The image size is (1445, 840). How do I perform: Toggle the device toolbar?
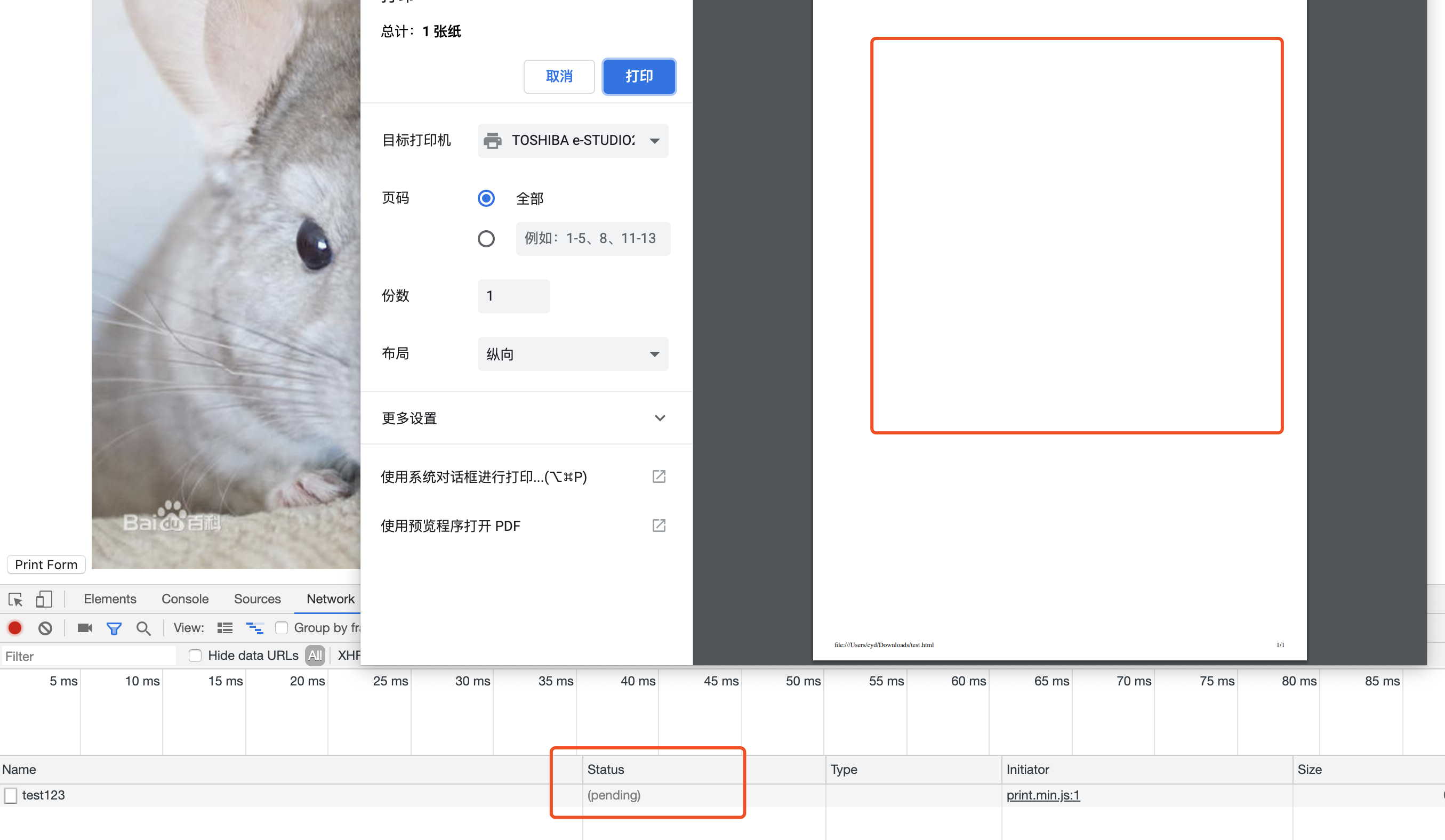[x=44, y=599]
